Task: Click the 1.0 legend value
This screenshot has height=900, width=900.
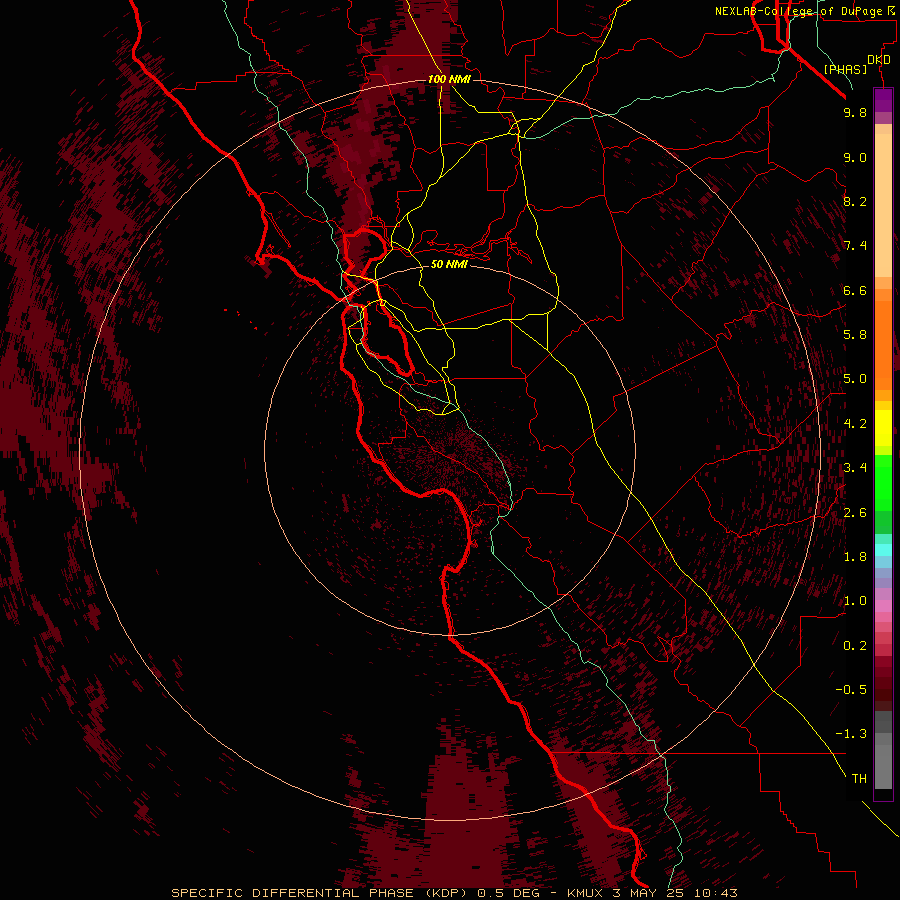Action: coord(855,601)
